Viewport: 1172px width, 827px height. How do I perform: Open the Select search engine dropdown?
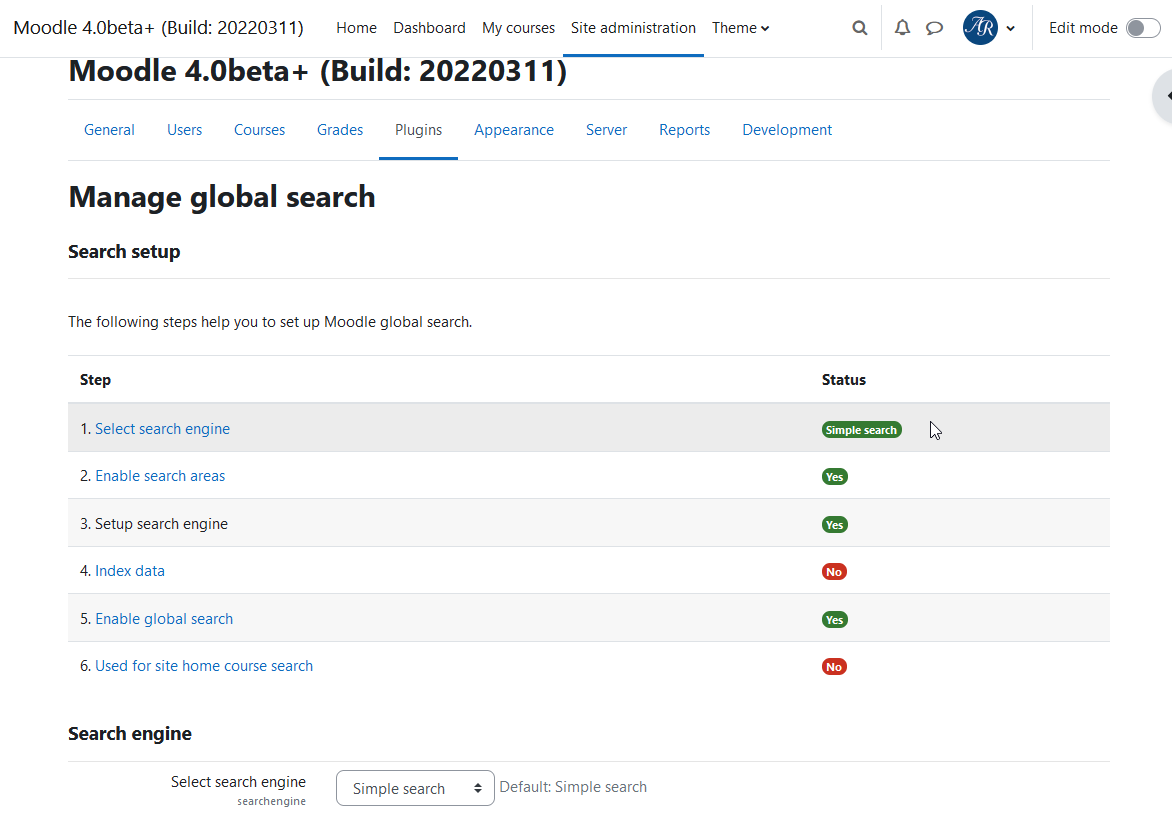(x=415, y=788)
